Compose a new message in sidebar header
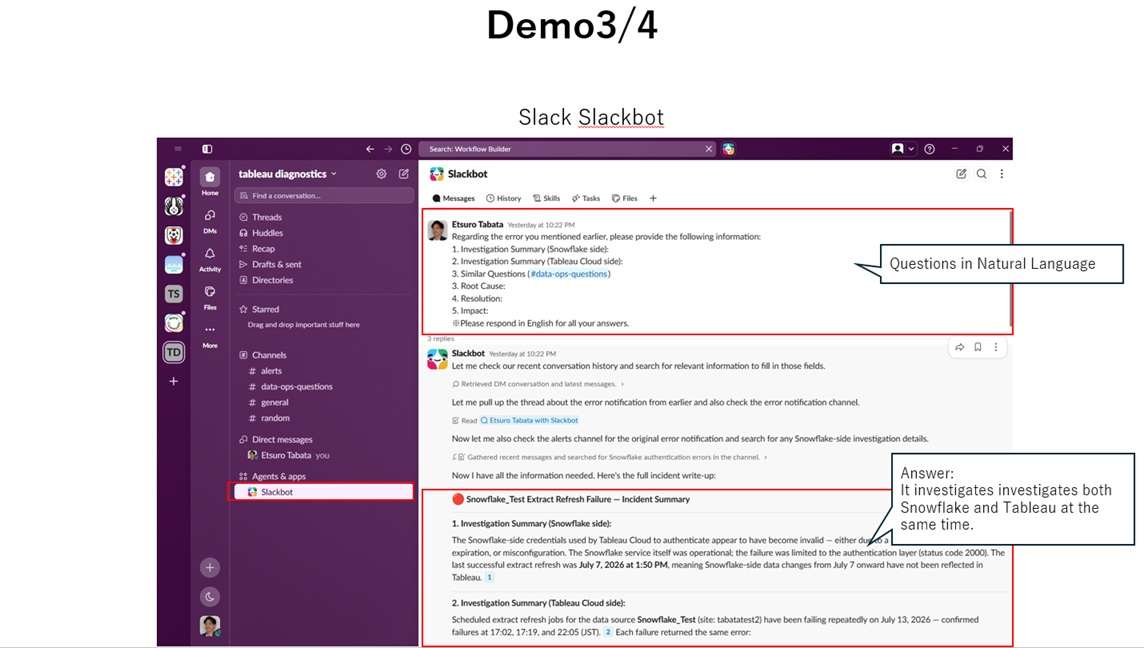Screen dimensions: 1144x648 403,174
